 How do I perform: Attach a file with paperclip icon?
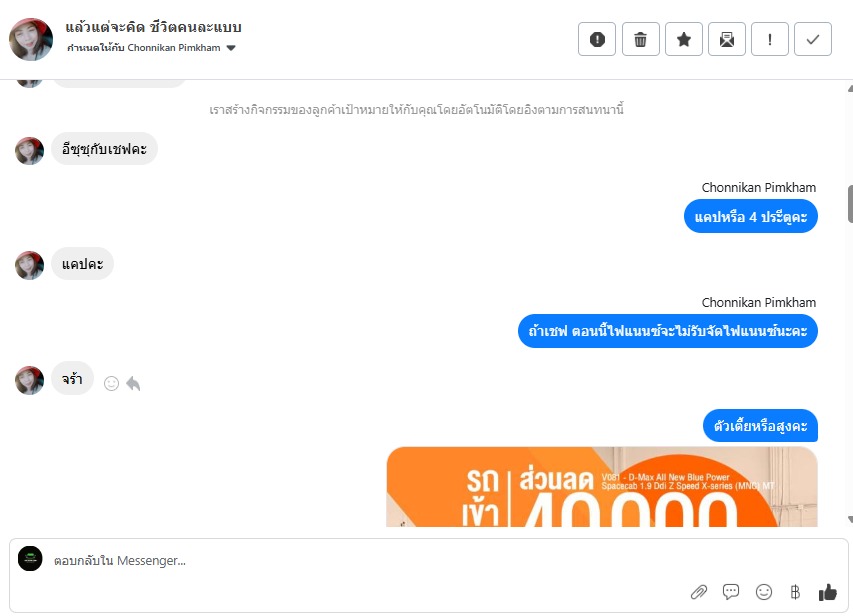[x=699, y=592]
